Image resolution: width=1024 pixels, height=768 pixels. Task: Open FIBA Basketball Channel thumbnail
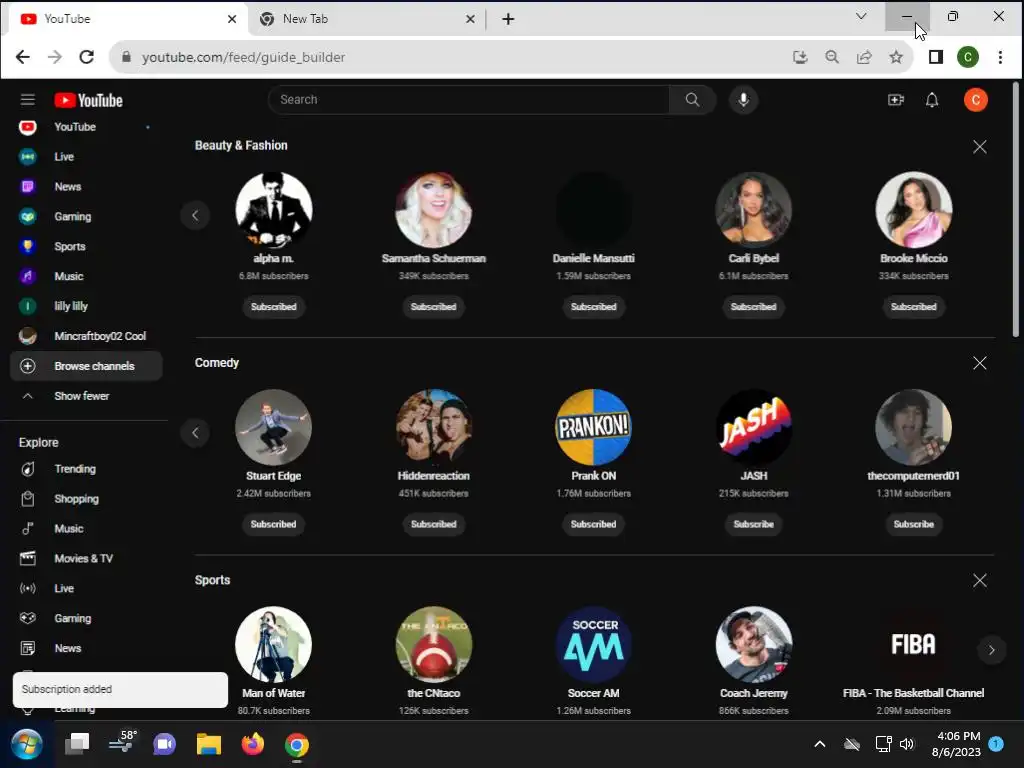coord(914,645)
